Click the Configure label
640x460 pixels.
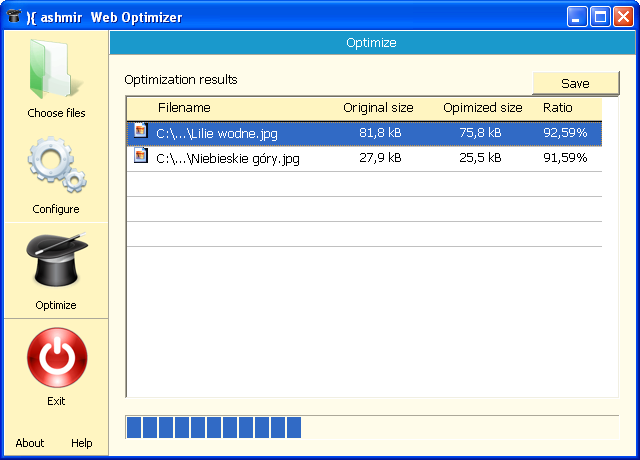pos(56,209)
